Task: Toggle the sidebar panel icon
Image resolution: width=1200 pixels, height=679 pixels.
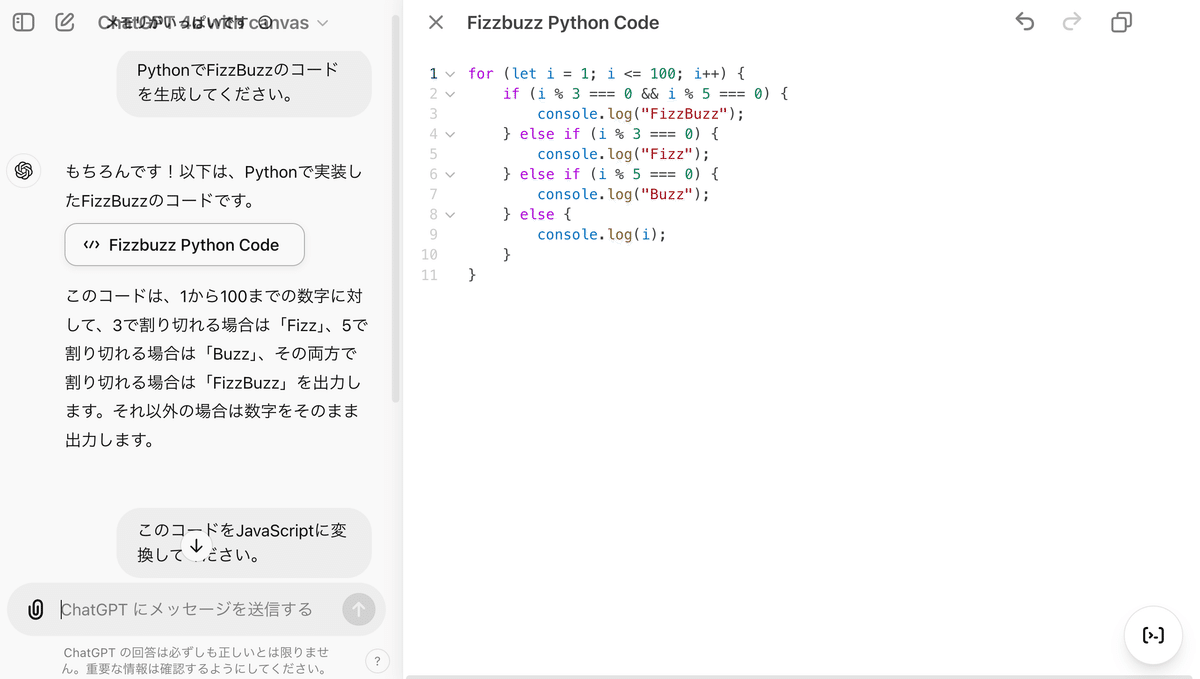Action: [24, 22]
